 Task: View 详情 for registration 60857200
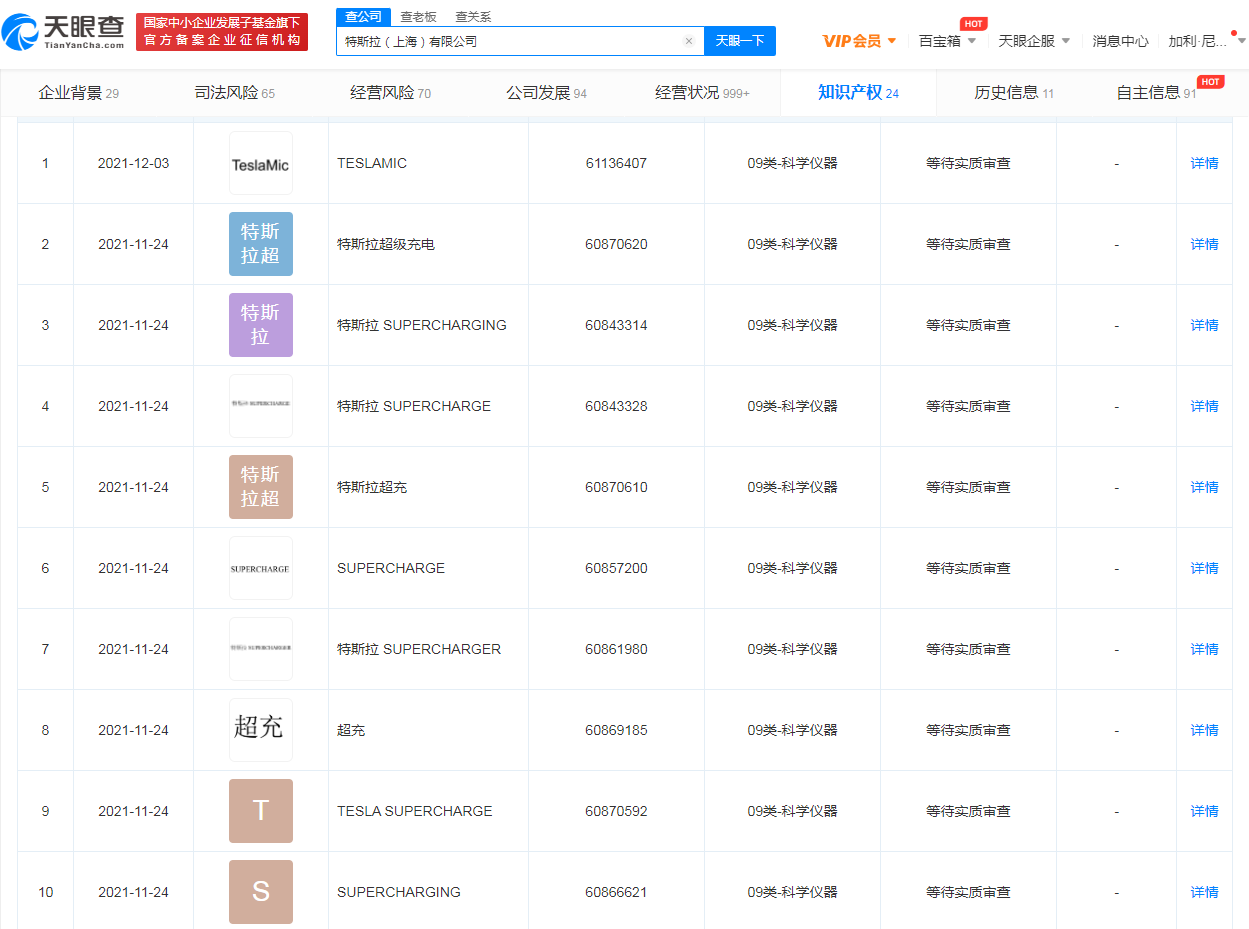point(1204,568)
